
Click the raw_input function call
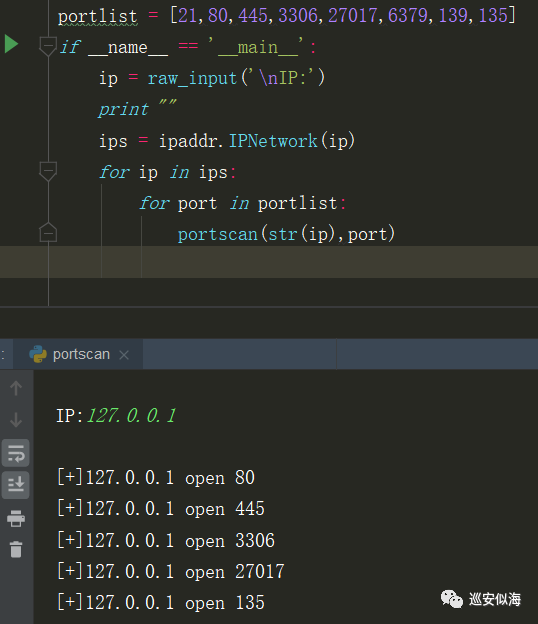(192, 78)
